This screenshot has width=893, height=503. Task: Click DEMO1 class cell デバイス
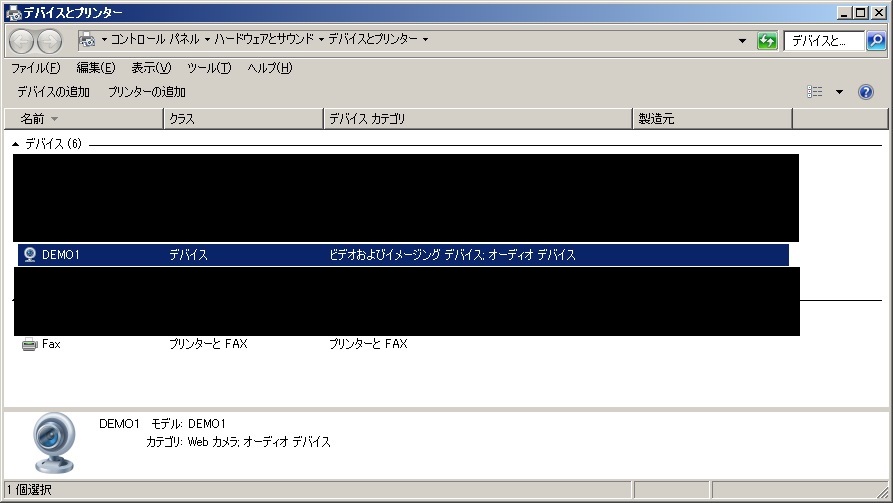tap(189, 255)
